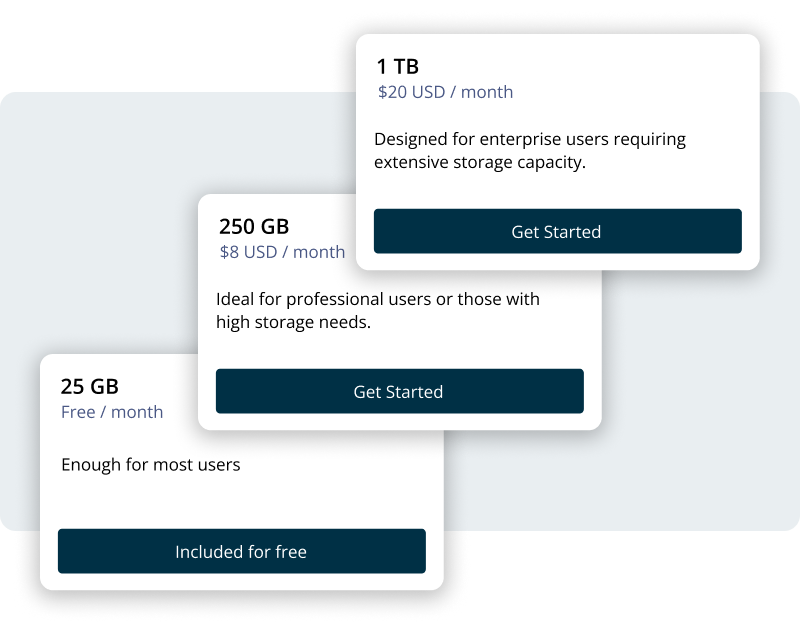
Task: Click the 'Designed for enterprise users requiring' line
Action: coord(530,139)
